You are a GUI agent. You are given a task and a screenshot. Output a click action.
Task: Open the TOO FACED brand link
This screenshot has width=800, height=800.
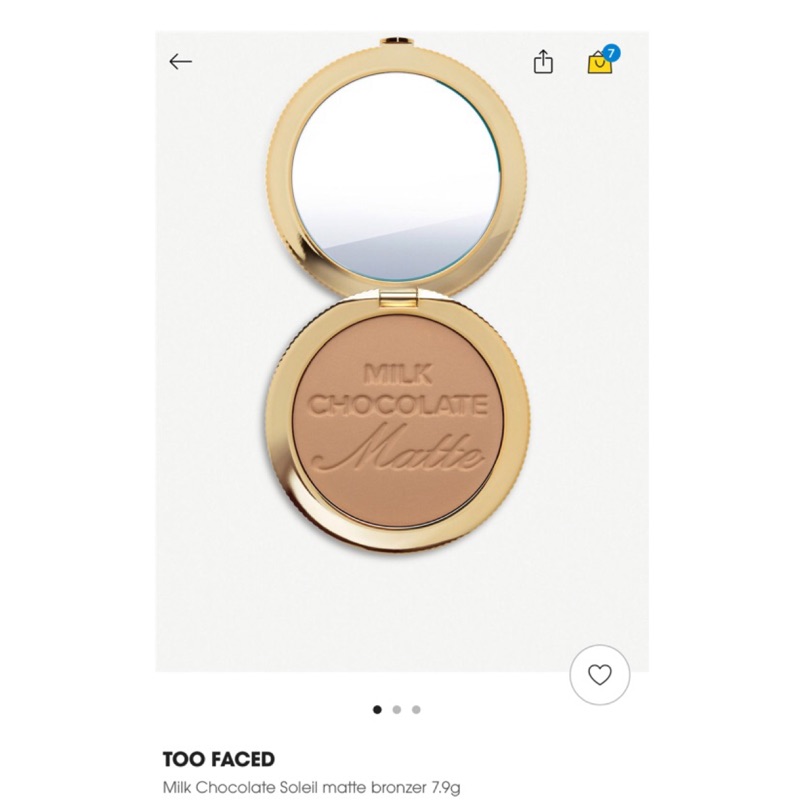[218, 759]
